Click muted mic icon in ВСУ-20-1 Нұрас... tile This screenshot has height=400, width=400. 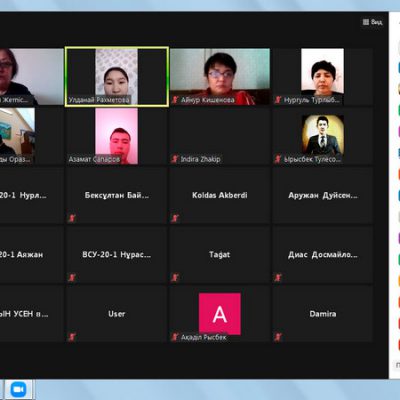[72, 277]
